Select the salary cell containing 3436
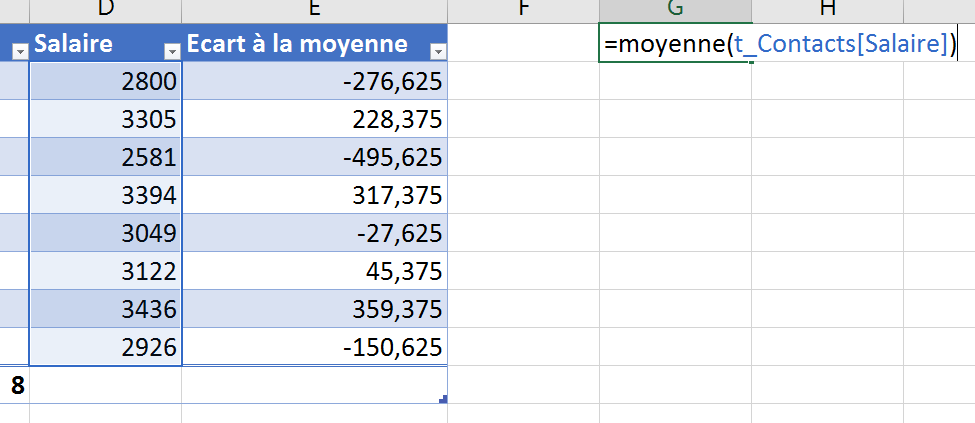Image resolution: width=975 pixels, height=423 pixels. (106, 309)
